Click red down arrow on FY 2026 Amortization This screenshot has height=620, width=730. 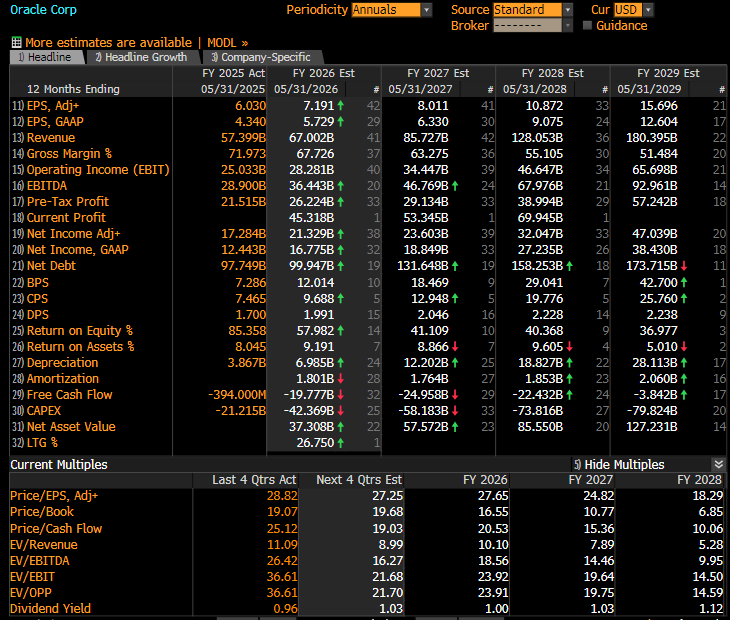tap(341, 378)
